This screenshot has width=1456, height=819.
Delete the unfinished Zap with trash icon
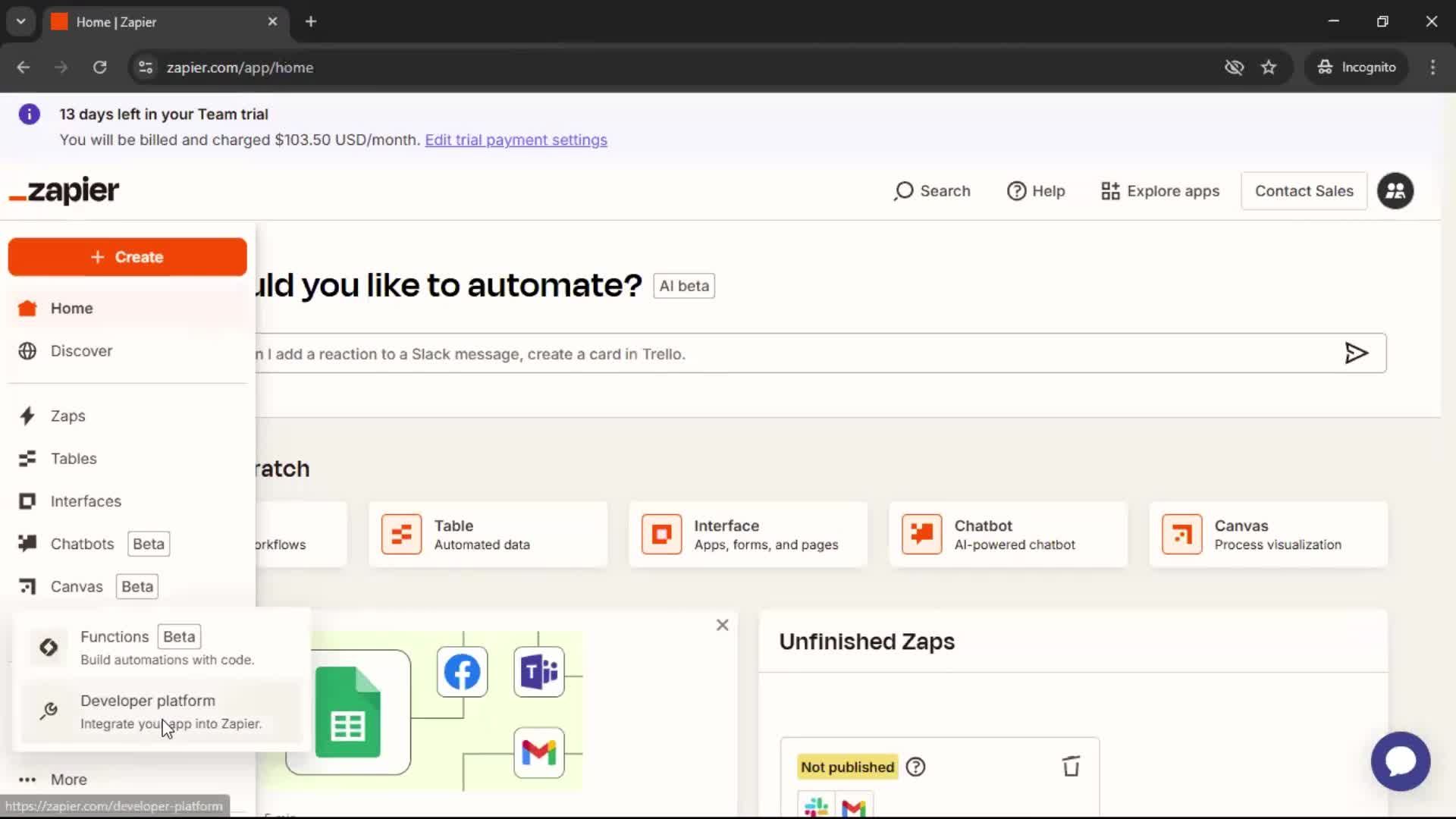1071,767
